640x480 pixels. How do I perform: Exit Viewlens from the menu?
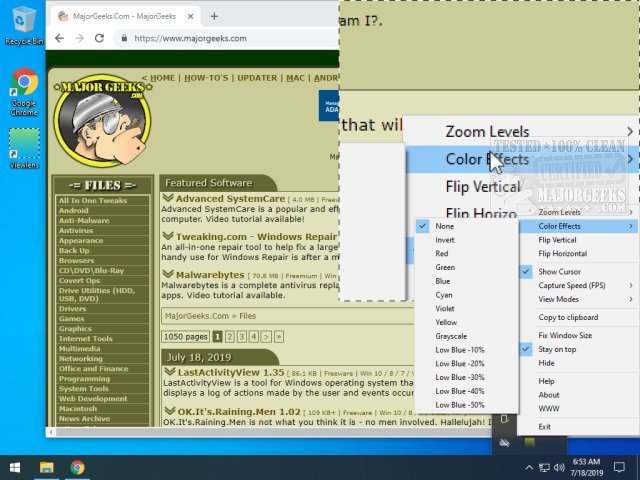(x=579, y=427)
